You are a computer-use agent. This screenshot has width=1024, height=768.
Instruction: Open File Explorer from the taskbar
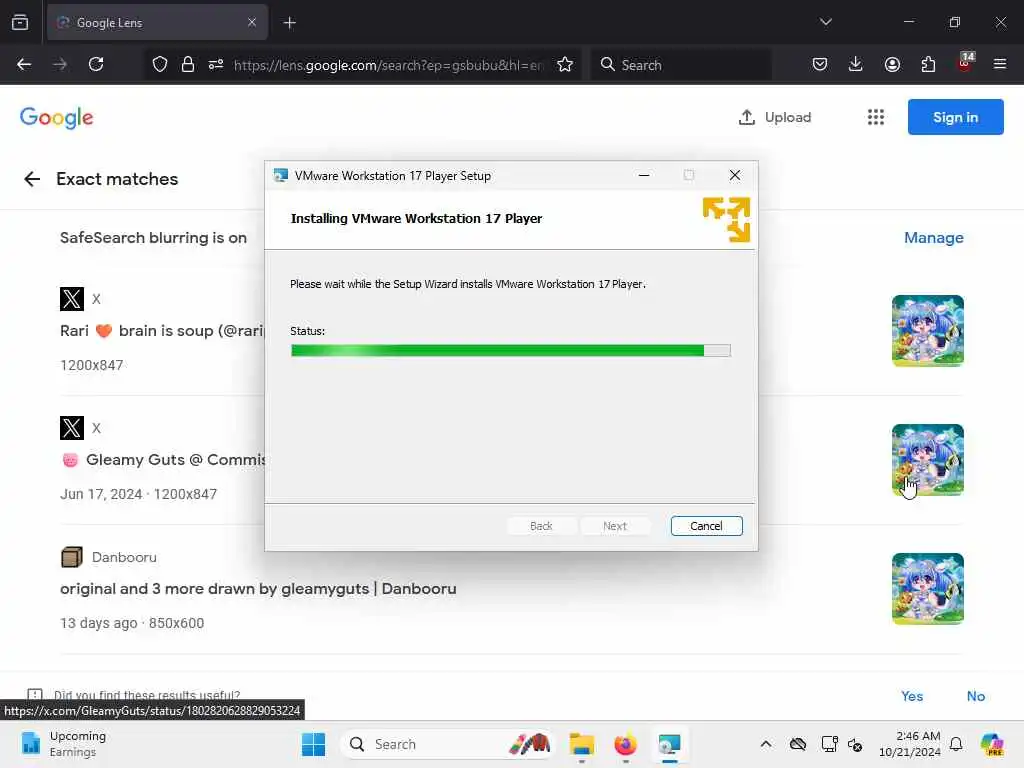pos(581,744)
